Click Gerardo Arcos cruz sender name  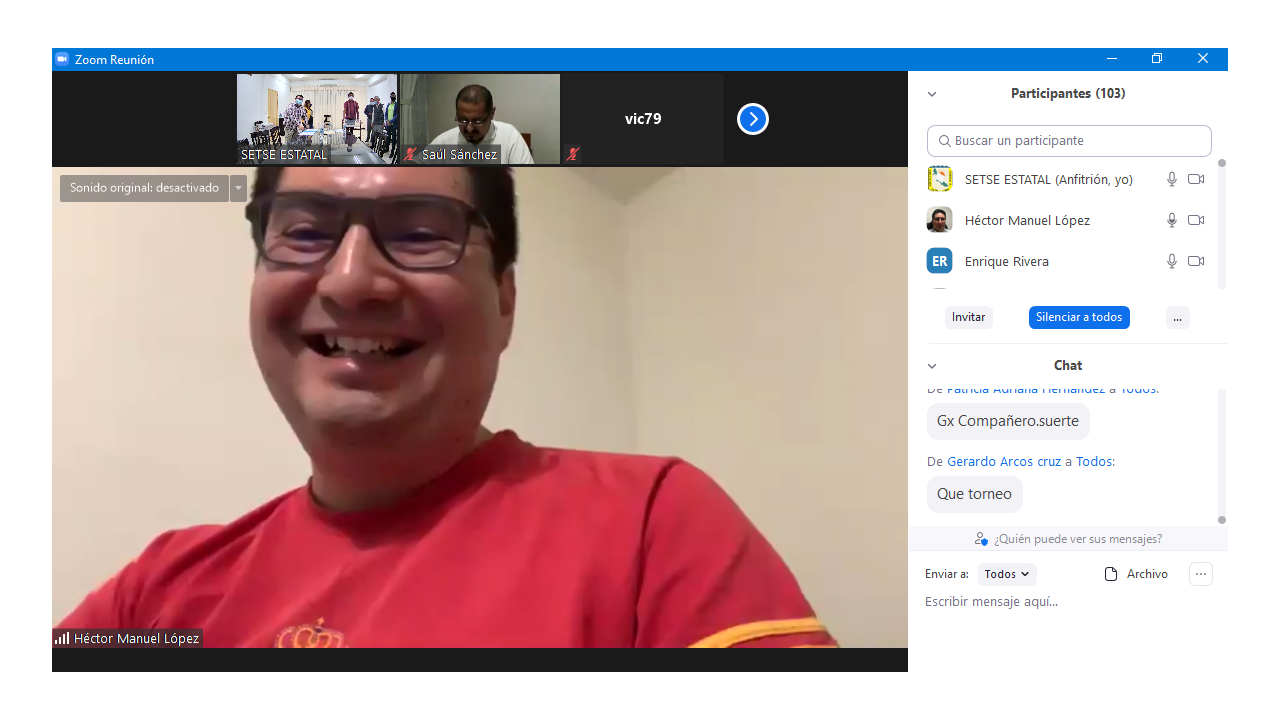click(x=1004, y=462)
